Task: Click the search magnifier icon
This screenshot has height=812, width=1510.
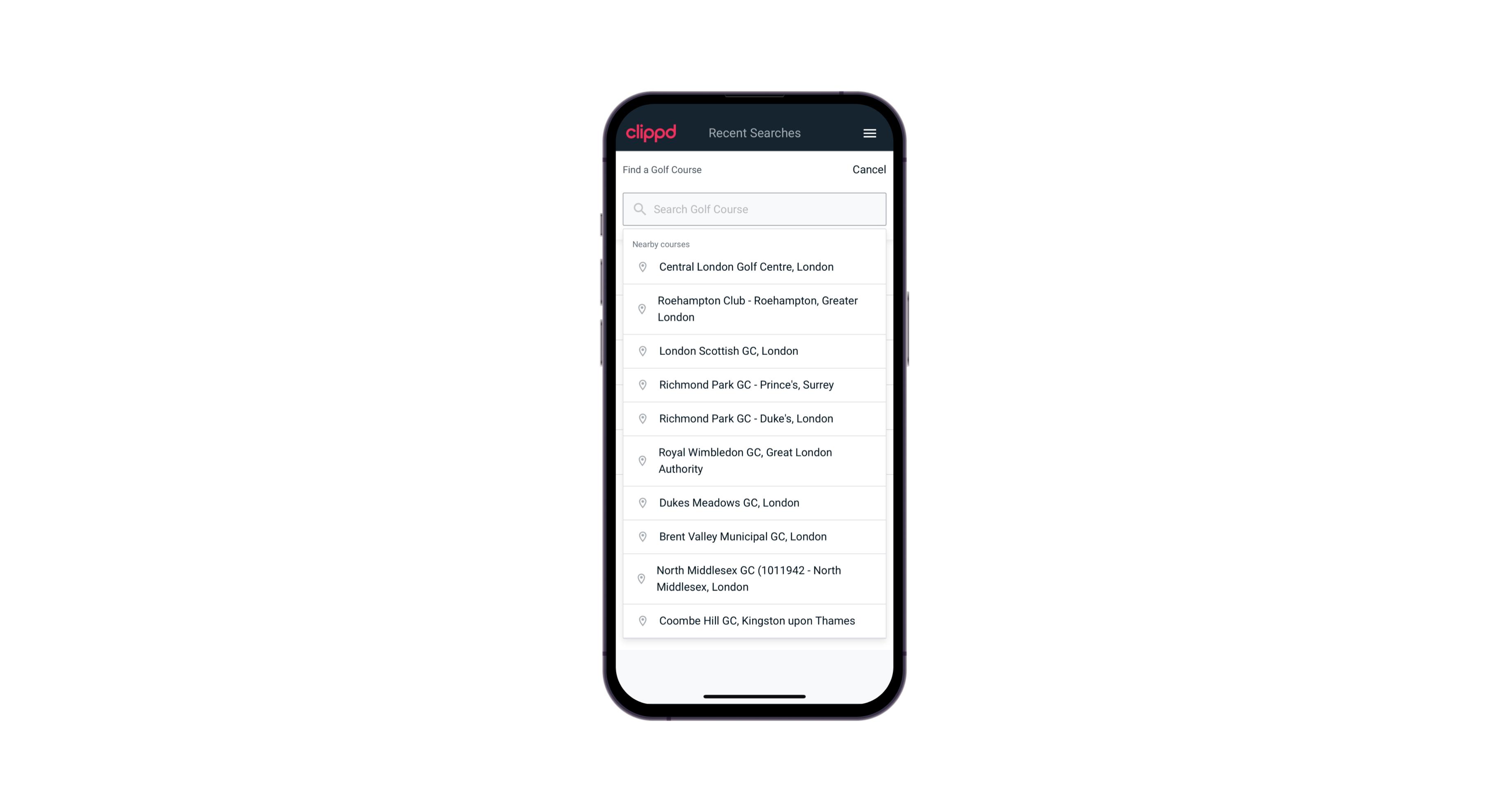Action: 639,209
